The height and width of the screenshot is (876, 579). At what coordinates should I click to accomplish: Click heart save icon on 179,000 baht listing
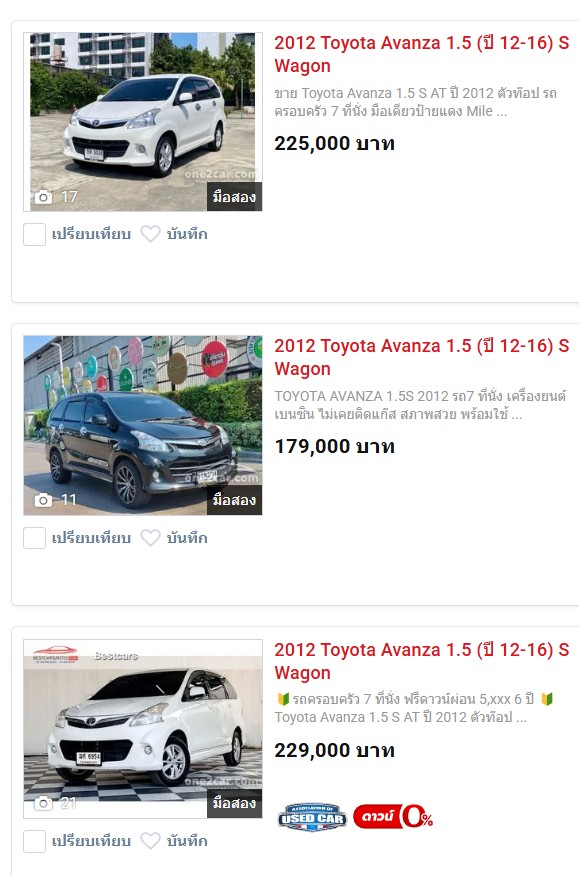click(x=150, y=538)
